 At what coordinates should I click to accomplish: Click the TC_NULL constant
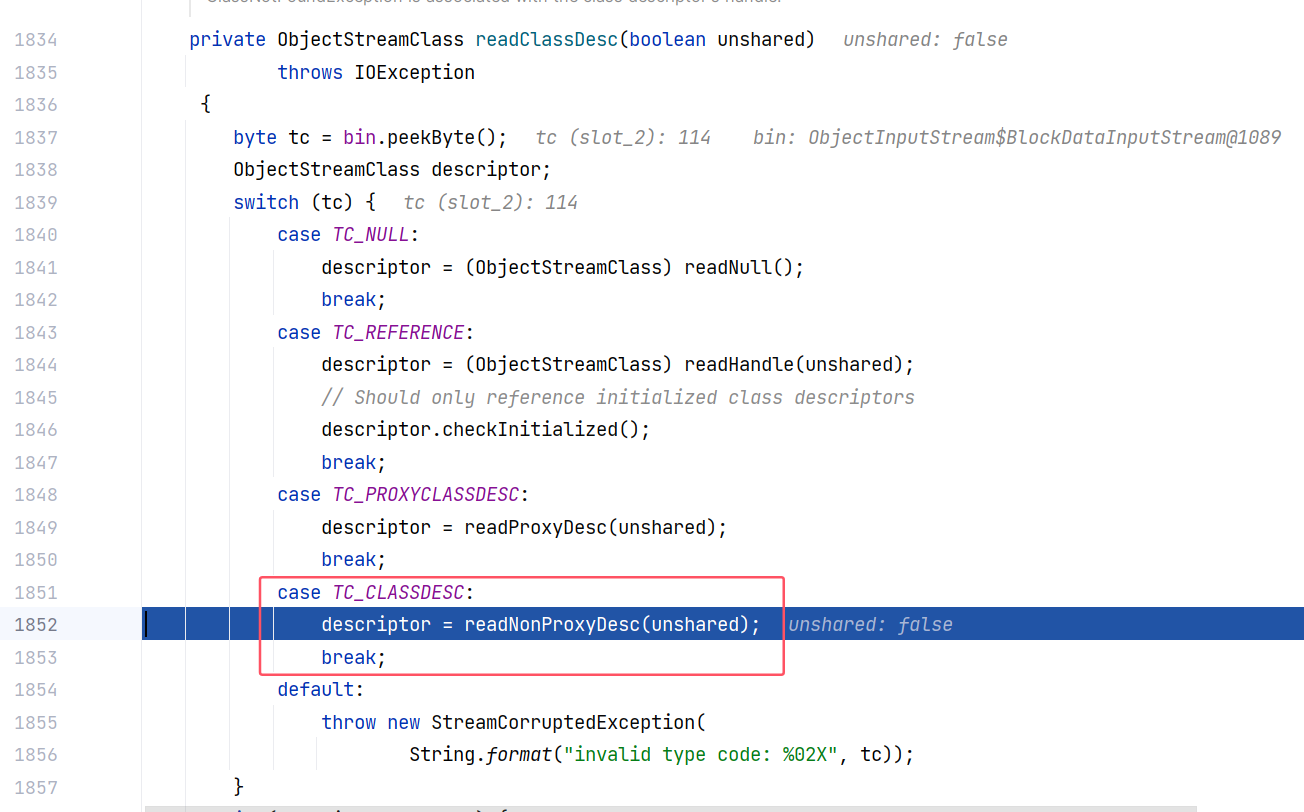(x=371, y=235)
